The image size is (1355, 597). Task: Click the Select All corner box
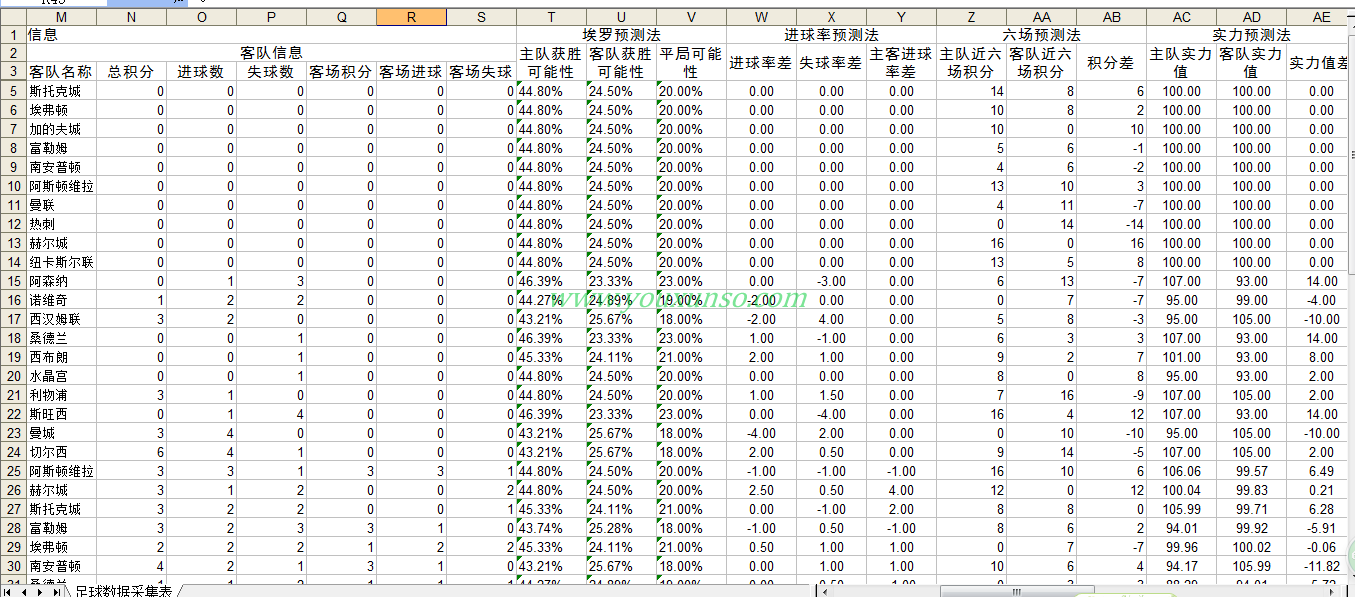(x=12, y=17)
